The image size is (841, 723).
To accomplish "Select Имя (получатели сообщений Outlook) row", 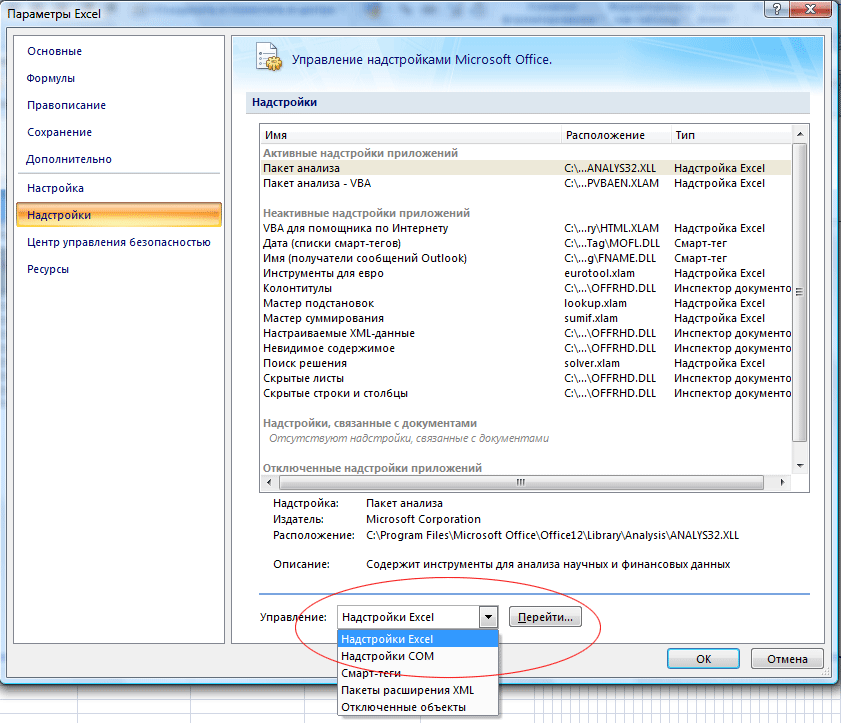I will pyautogui.click(x=526, y=258).
